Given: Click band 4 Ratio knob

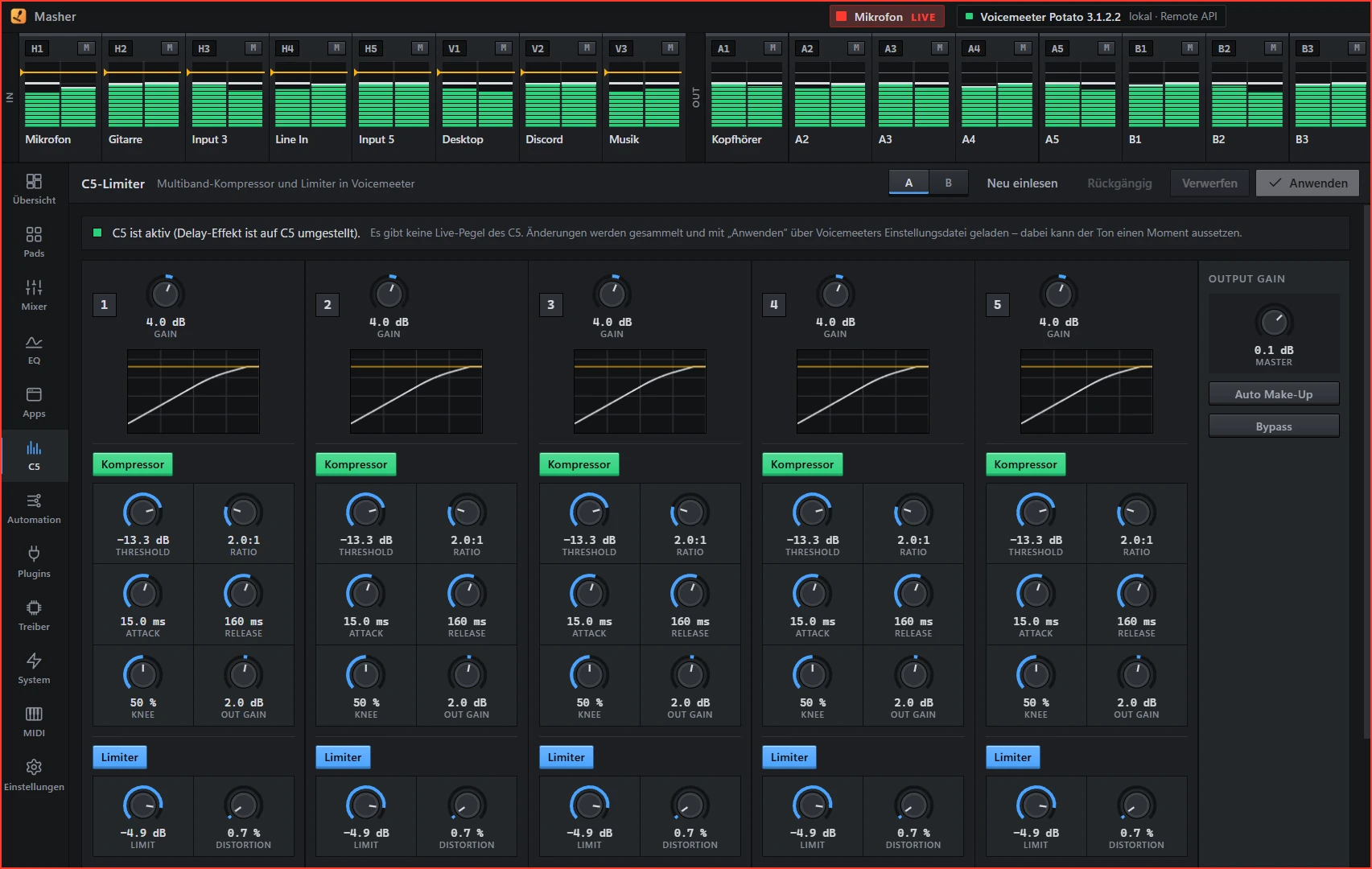Looking at the screenshot, I should coord(913,512).
